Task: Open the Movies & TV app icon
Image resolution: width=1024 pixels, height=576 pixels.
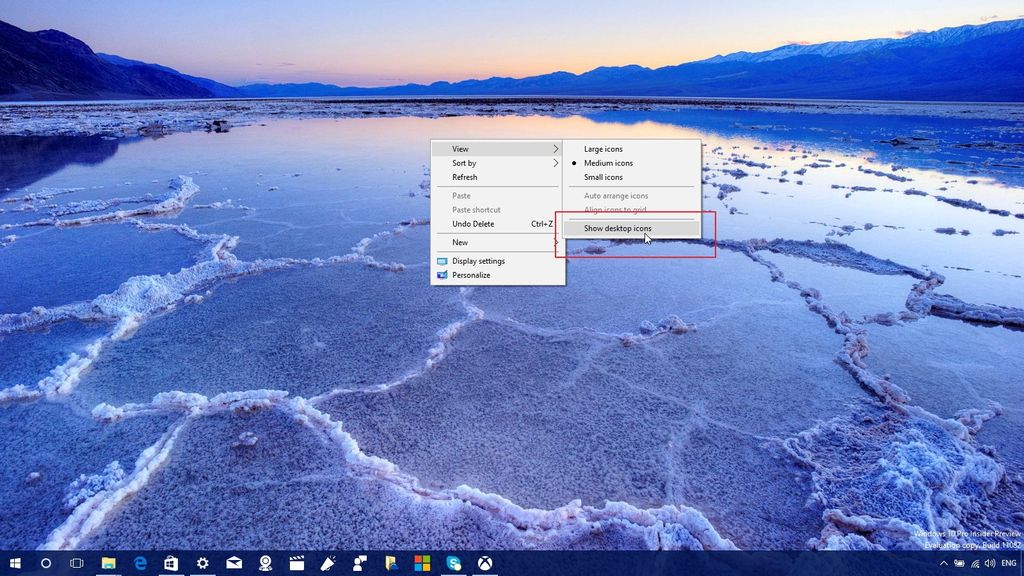Action: coord(298,564)
